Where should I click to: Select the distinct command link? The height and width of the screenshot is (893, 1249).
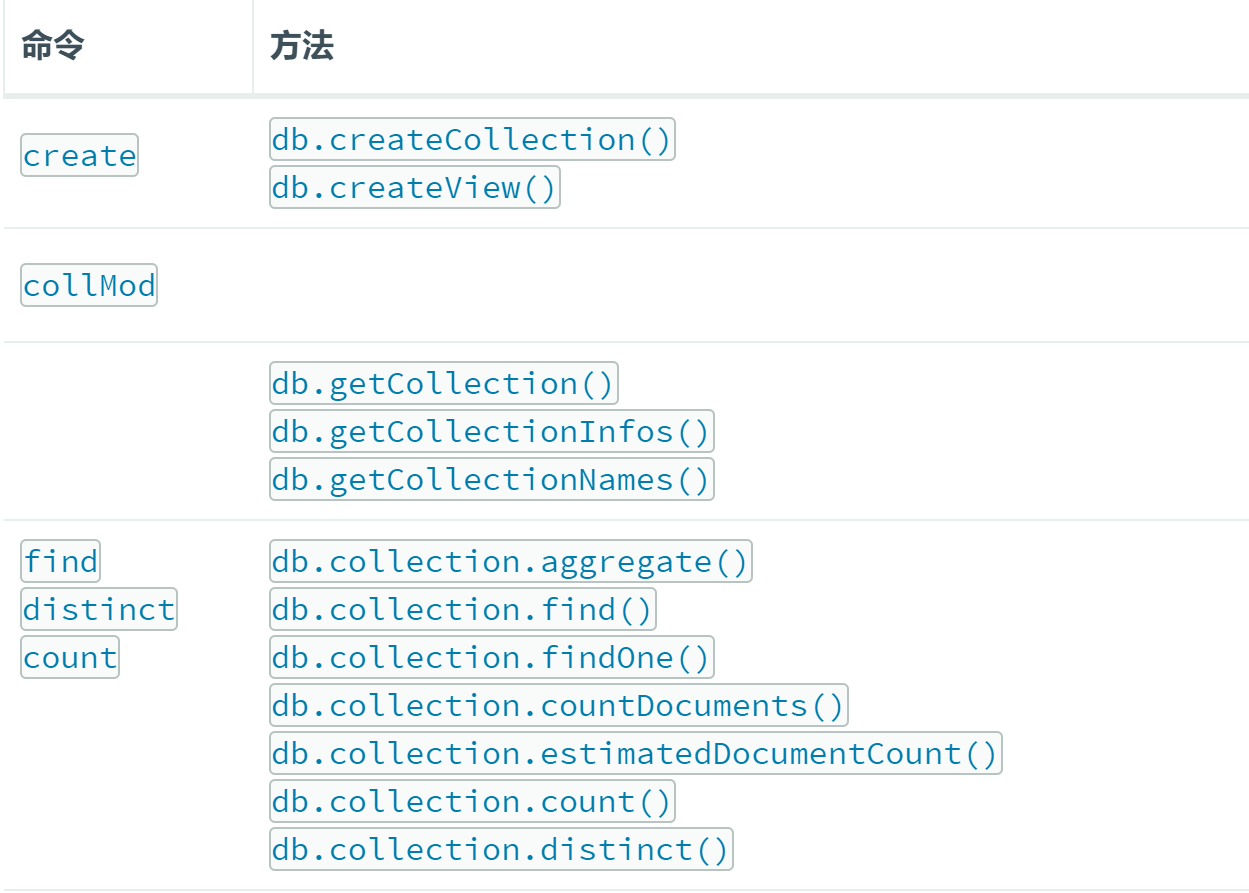[99, 609]
